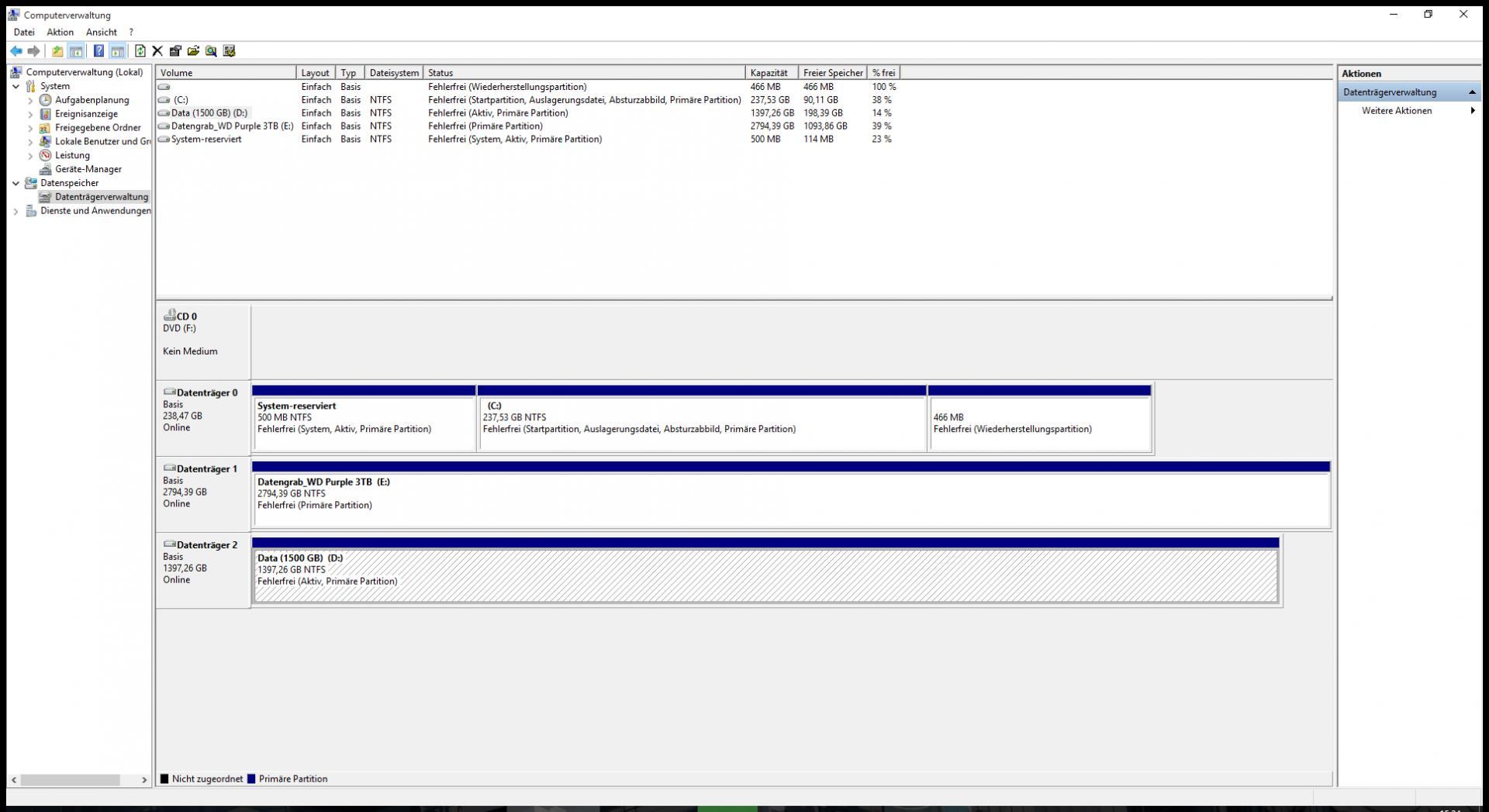The image size is (1489, 812).
Task: Toggle the action pane show/hide toolbar icon
Action: (x=117, y=51)
